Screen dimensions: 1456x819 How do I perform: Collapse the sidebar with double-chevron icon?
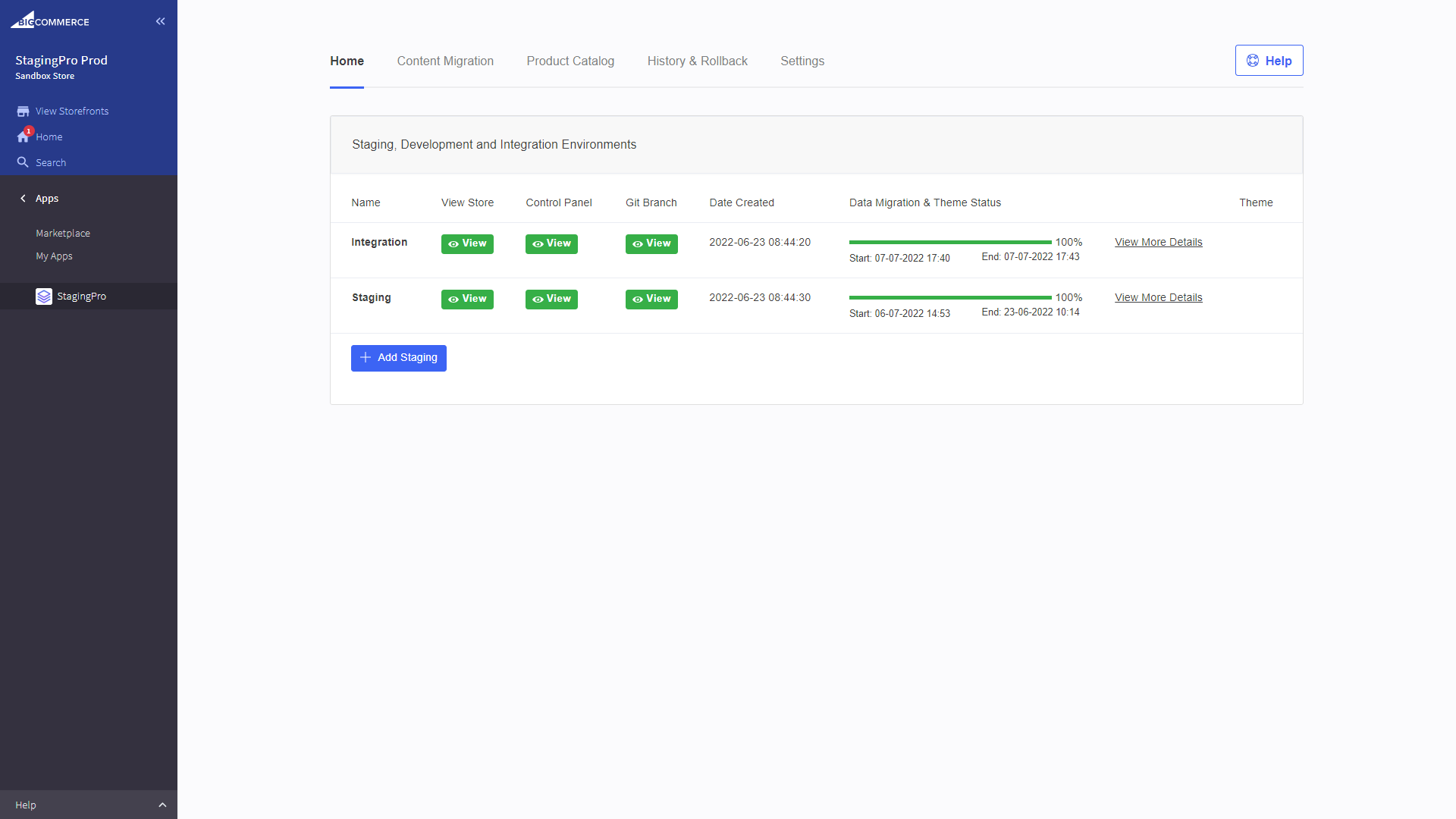tap(160, 21)
